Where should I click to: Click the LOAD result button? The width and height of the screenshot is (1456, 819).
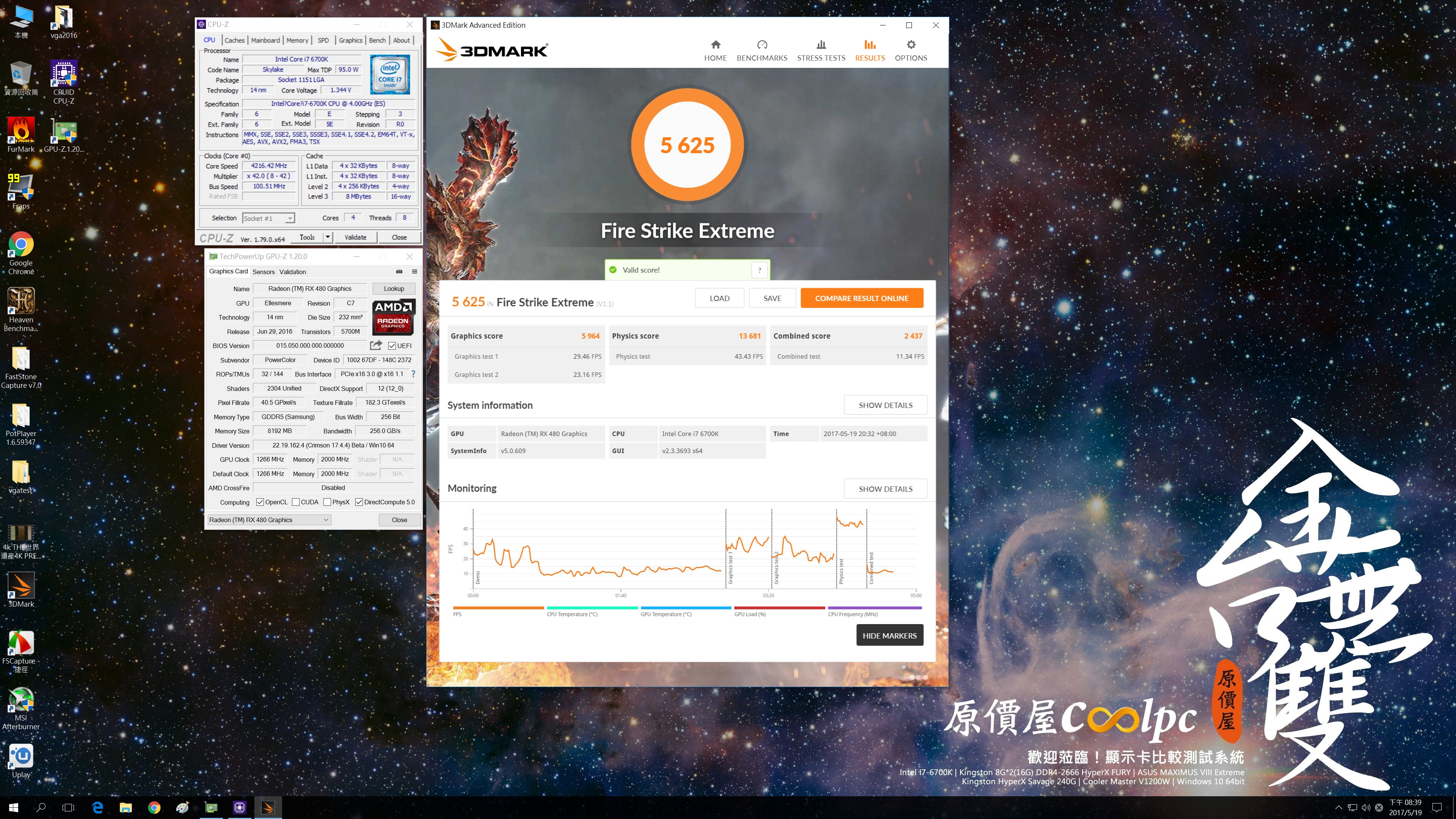[719, 298]
